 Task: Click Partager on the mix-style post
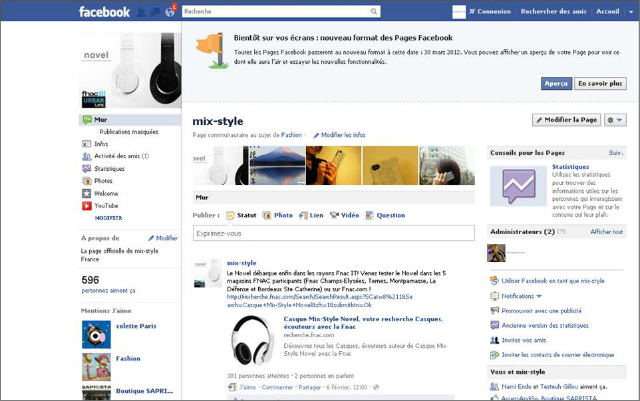(309, 387)
